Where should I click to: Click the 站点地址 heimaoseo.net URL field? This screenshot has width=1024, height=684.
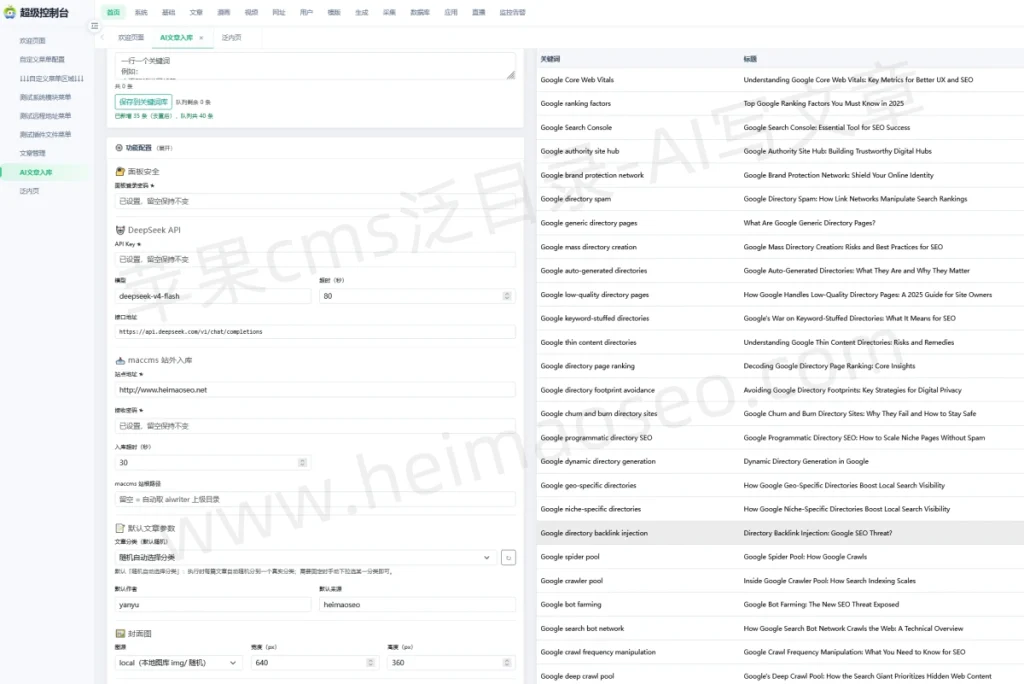(315, 390)
